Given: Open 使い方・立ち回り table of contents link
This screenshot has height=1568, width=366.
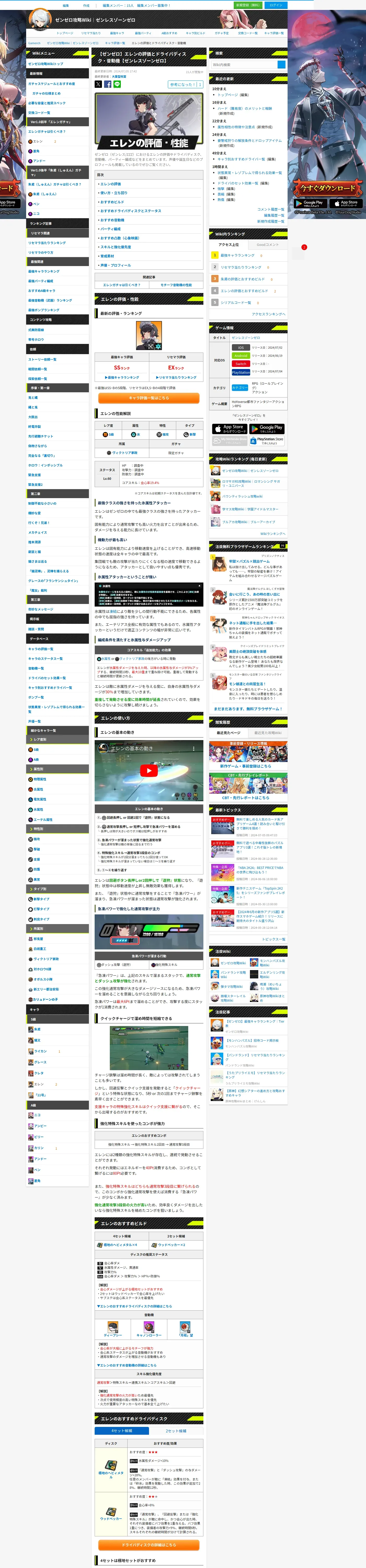Looking at the screenshot, I should pyautogui.click(x=114, y=193).
